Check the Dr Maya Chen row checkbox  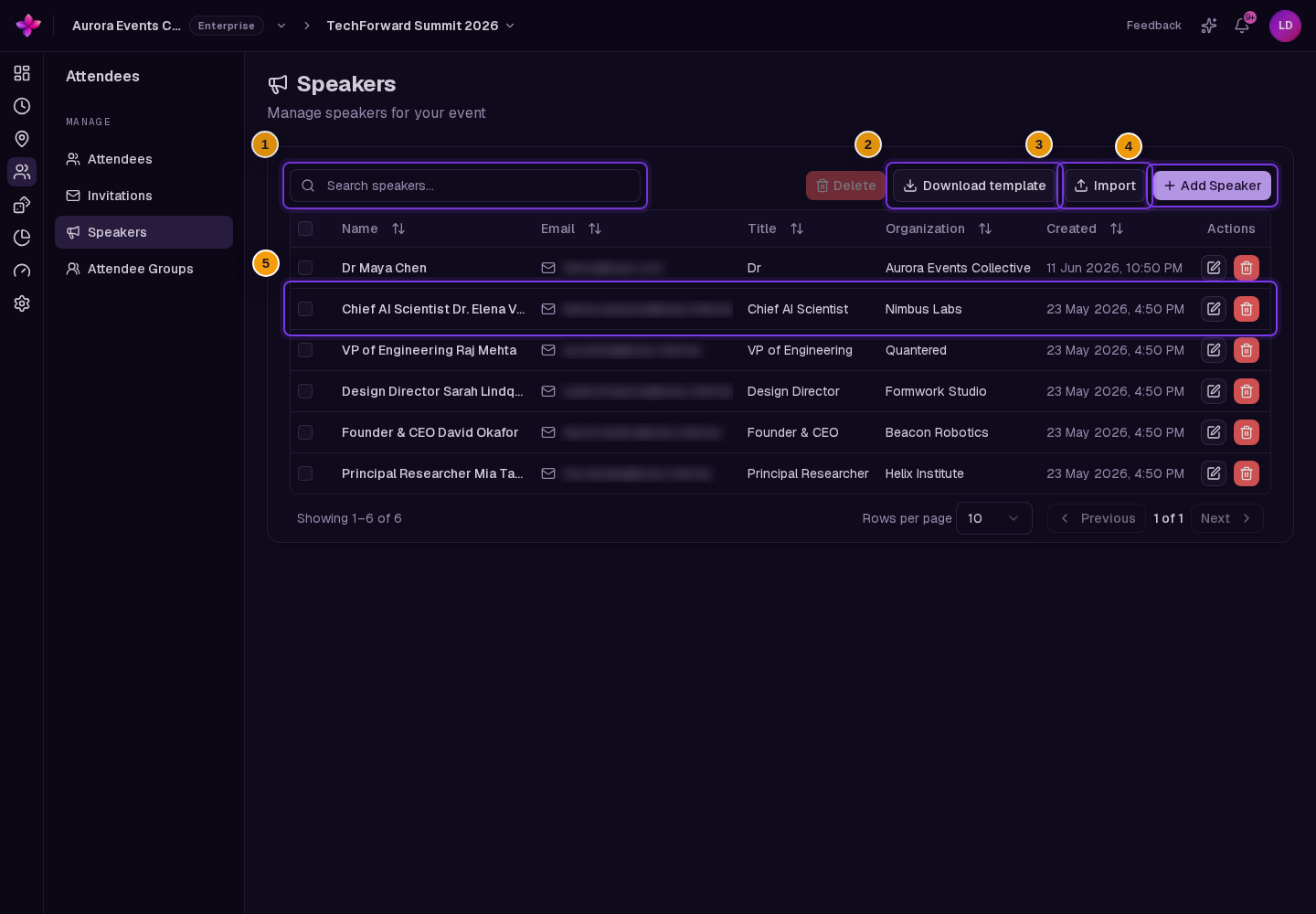[x=305, y=268]
